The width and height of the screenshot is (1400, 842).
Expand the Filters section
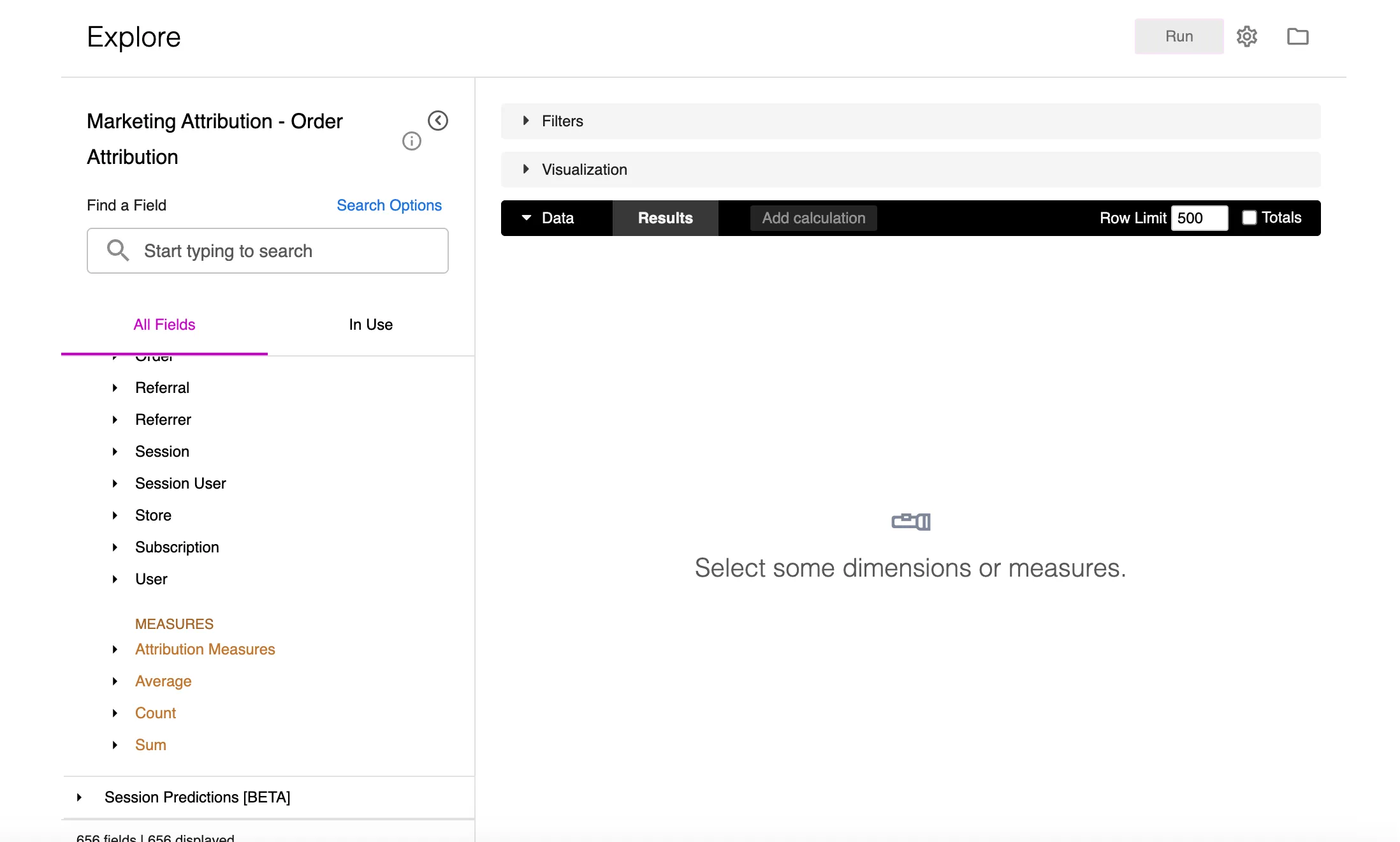click(910, 121)
